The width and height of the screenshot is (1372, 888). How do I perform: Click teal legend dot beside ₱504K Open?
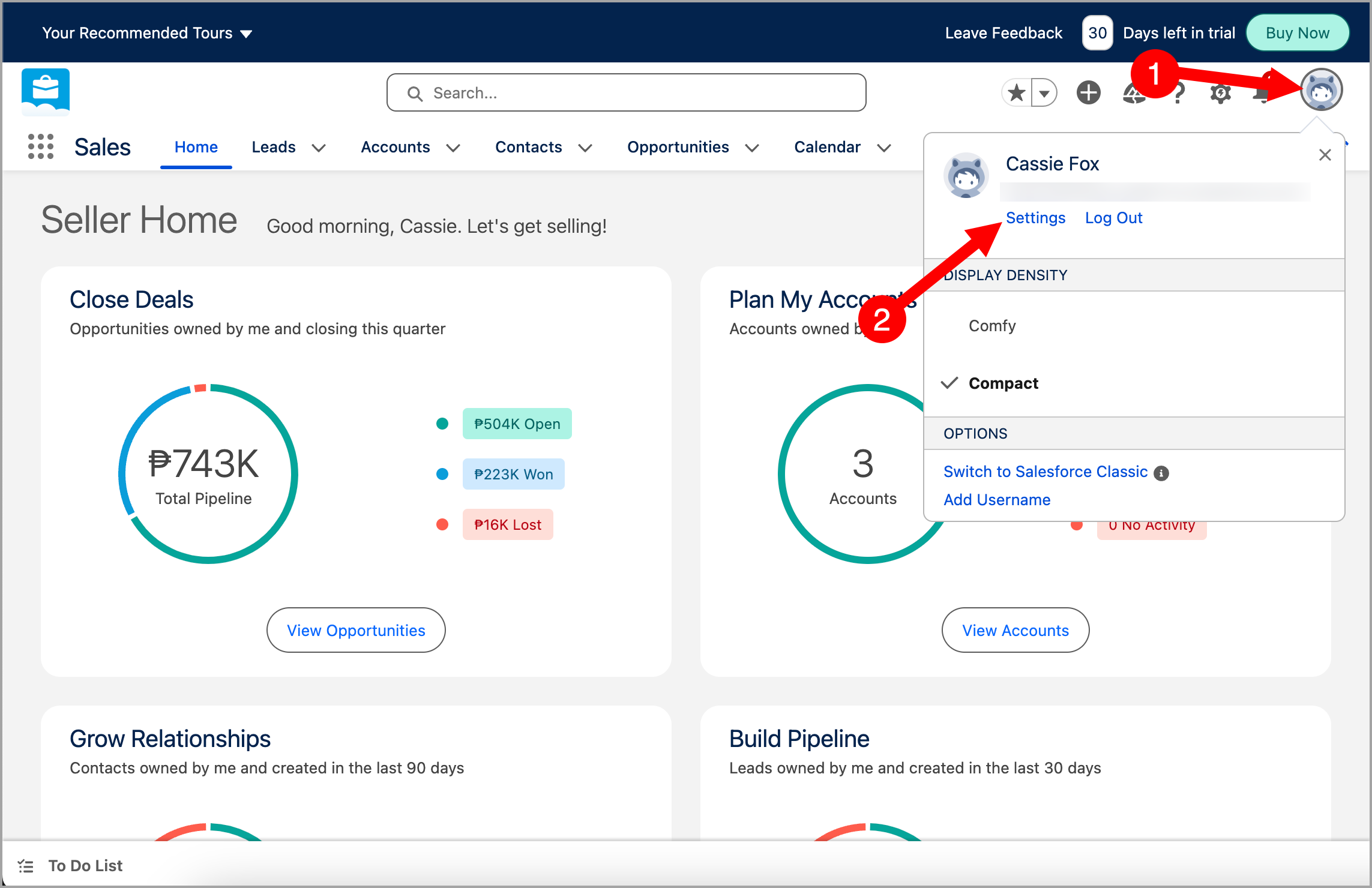442,424
